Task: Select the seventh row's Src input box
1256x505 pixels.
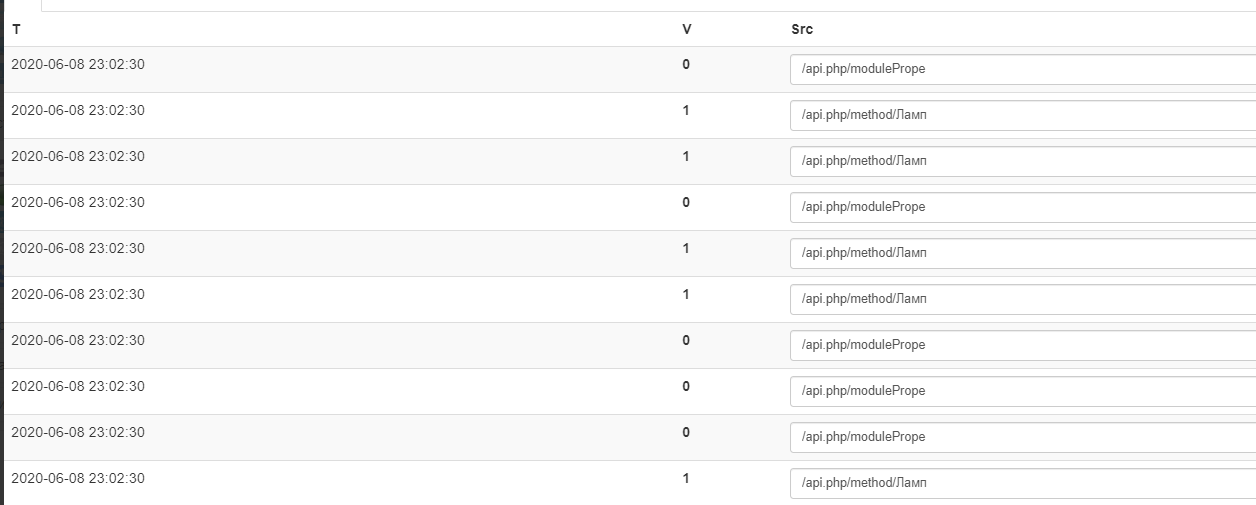Action: tap(1020, 346)
